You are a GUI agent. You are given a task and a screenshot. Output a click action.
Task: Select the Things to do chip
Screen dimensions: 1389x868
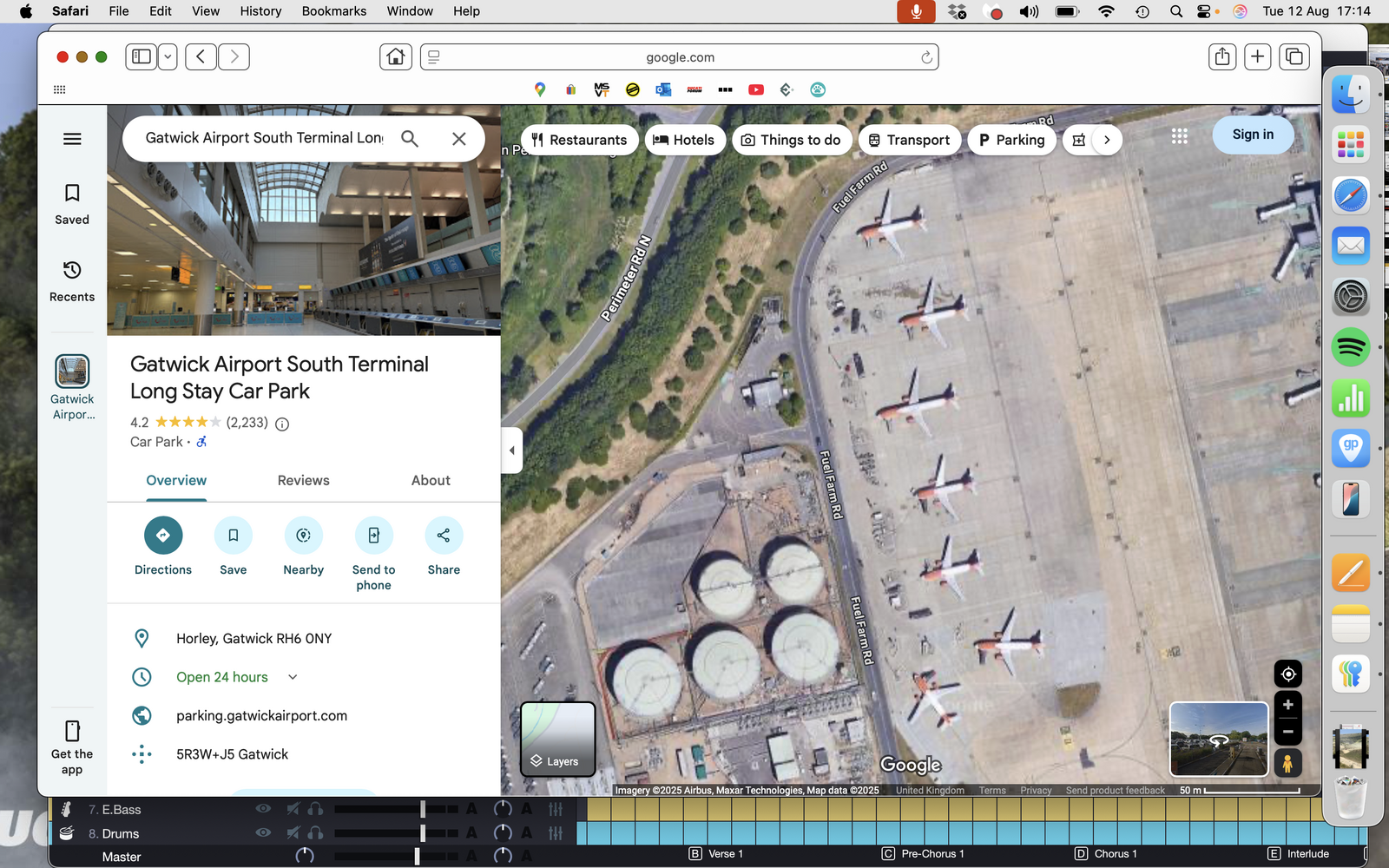(x=791, y=140)
